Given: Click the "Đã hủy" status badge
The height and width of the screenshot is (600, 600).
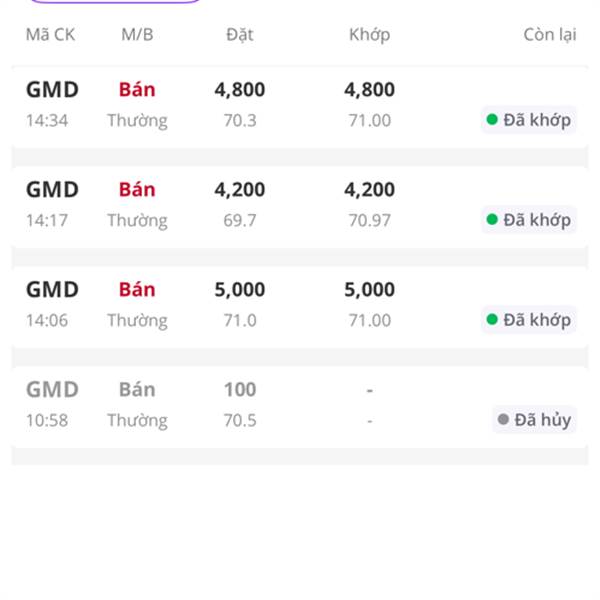Looking at the screenshot, I should click(x=534, y=420).
